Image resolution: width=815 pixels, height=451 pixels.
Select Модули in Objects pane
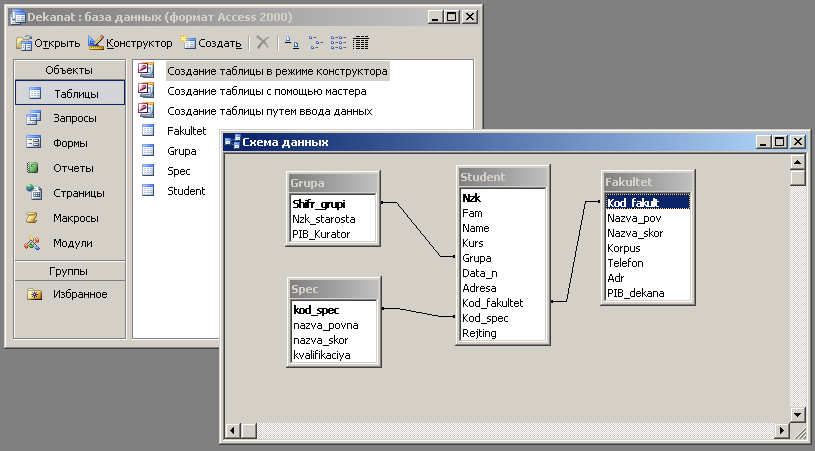(70, 243)
